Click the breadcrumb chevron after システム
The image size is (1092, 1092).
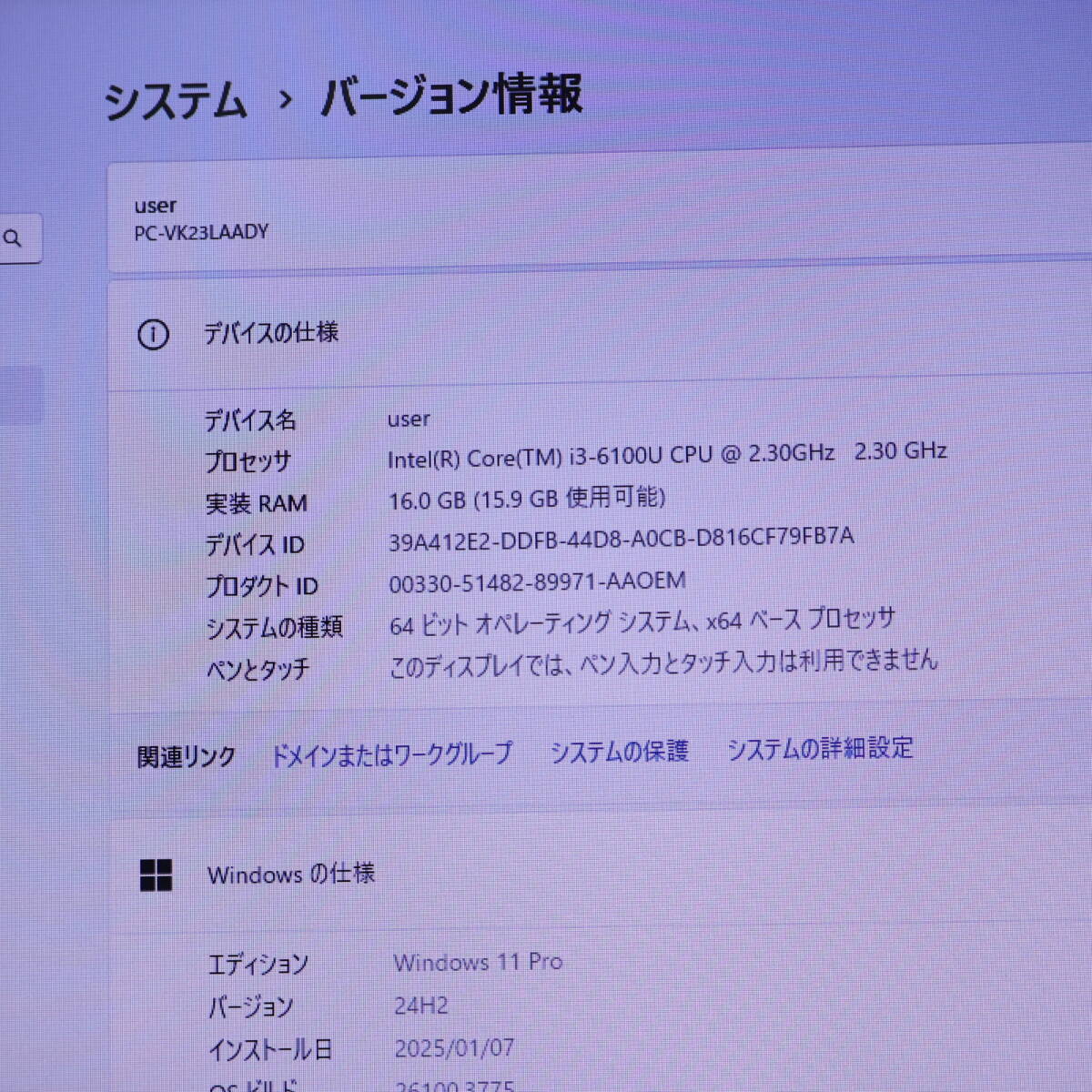coord(286,98)
